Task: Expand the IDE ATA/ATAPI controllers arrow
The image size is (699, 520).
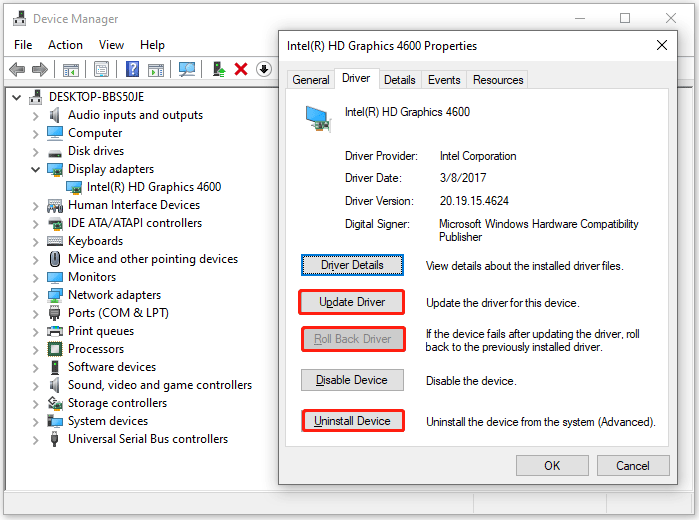Action: pyautogui.click(x=36, y=223)
